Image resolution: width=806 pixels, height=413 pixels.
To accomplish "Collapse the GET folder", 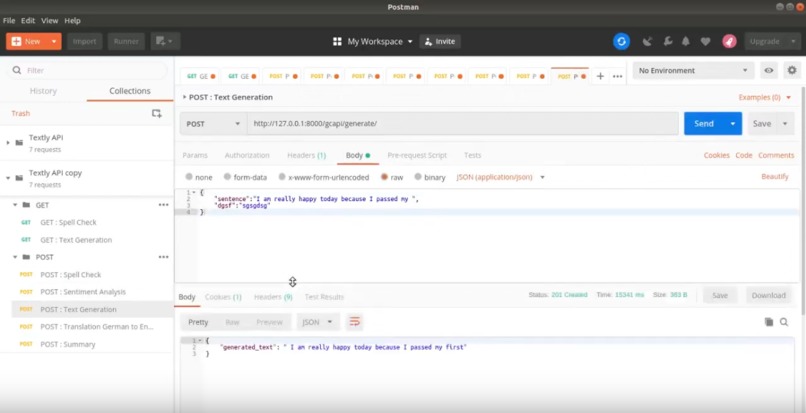I will tap(15, 205).
